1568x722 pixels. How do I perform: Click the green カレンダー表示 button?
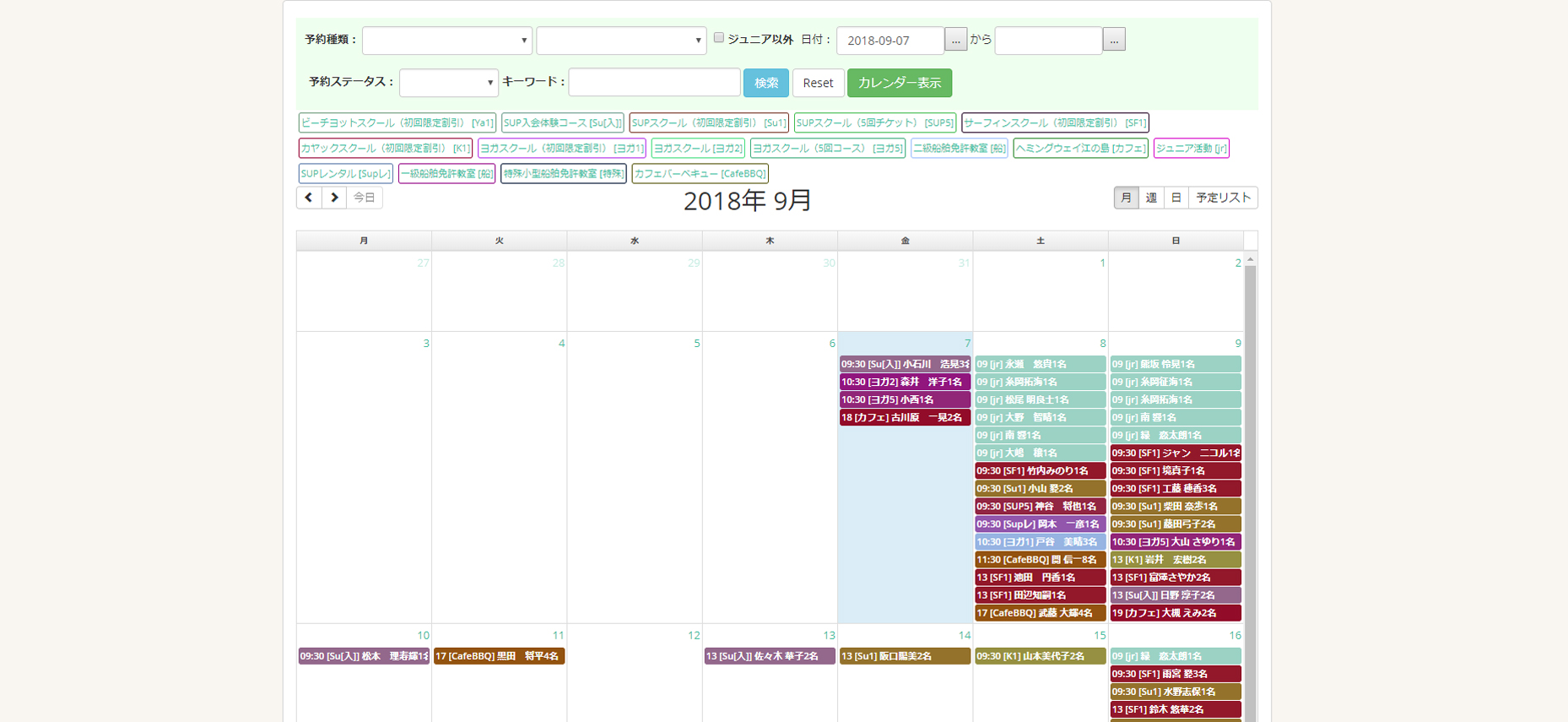900,83
